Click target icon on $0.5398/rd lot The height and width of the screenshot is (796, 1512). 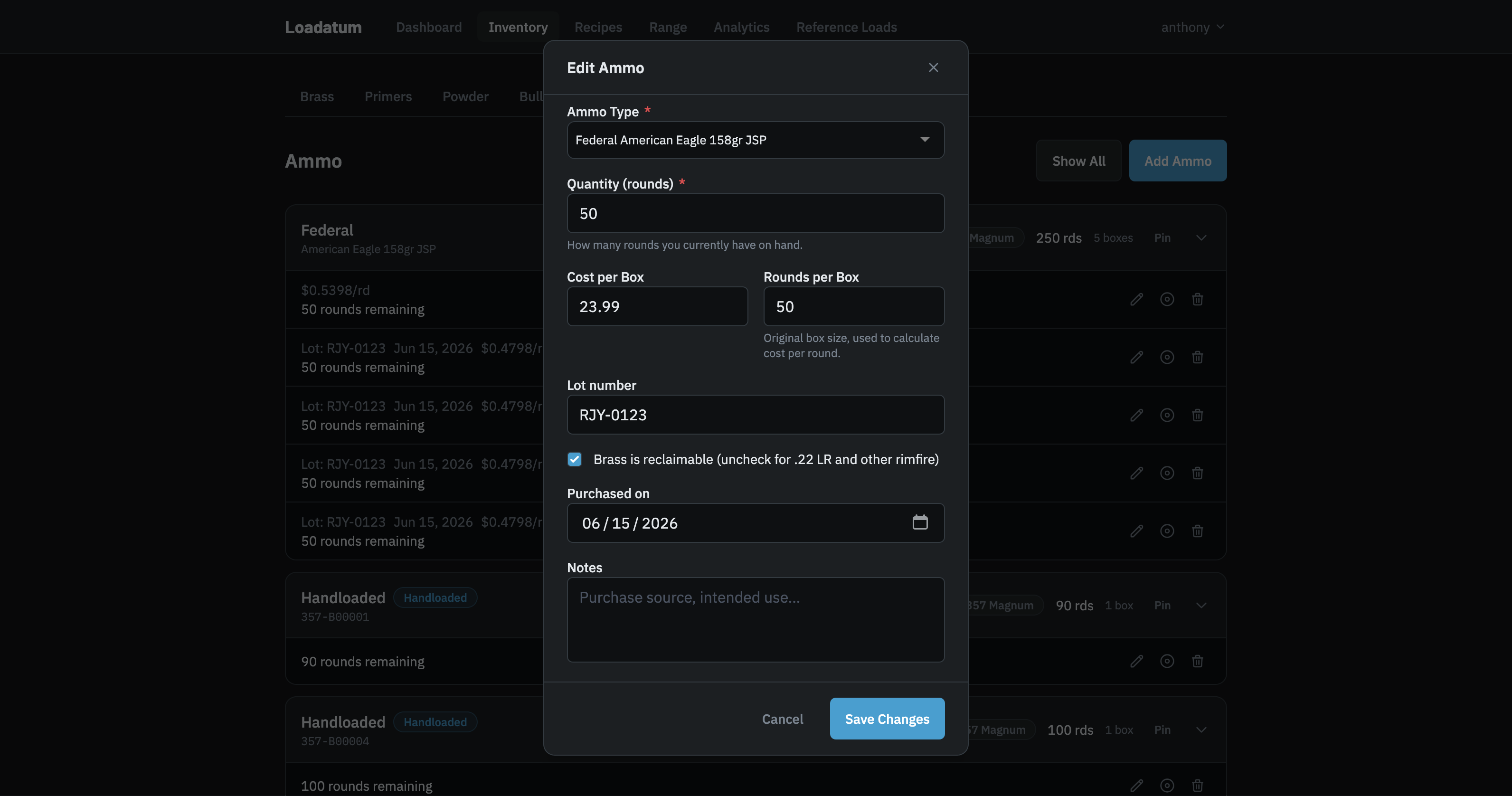click(x=1167, y=299)
